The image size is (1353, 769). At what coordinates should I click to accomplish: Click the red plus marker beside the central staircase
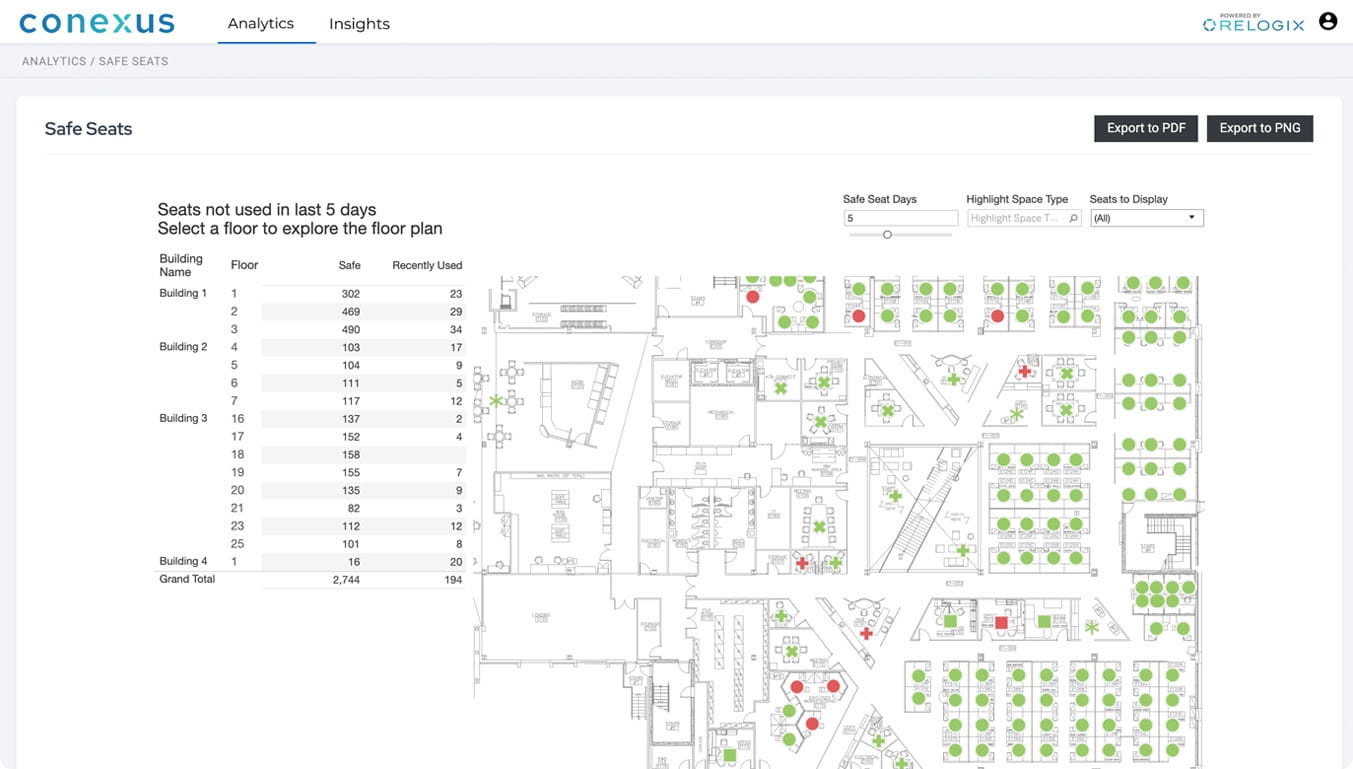(866, 633)
